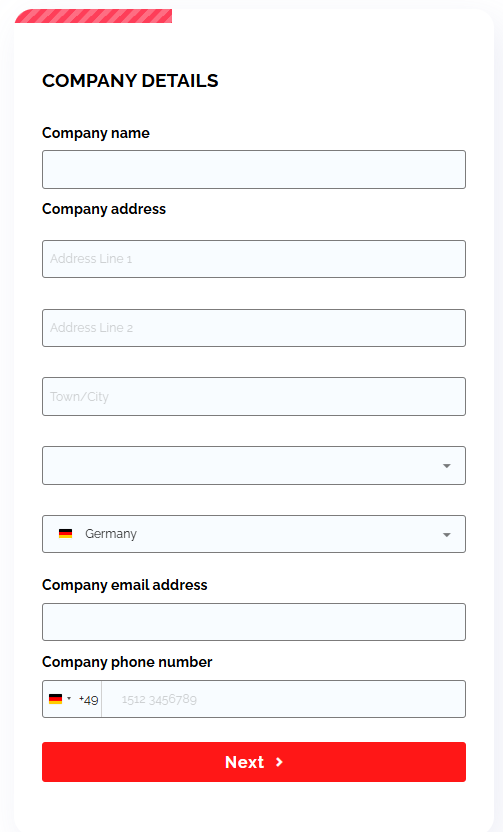Expand the empty state/region dropdown arrow
503x832 pixels.
(x=447, y=466)
